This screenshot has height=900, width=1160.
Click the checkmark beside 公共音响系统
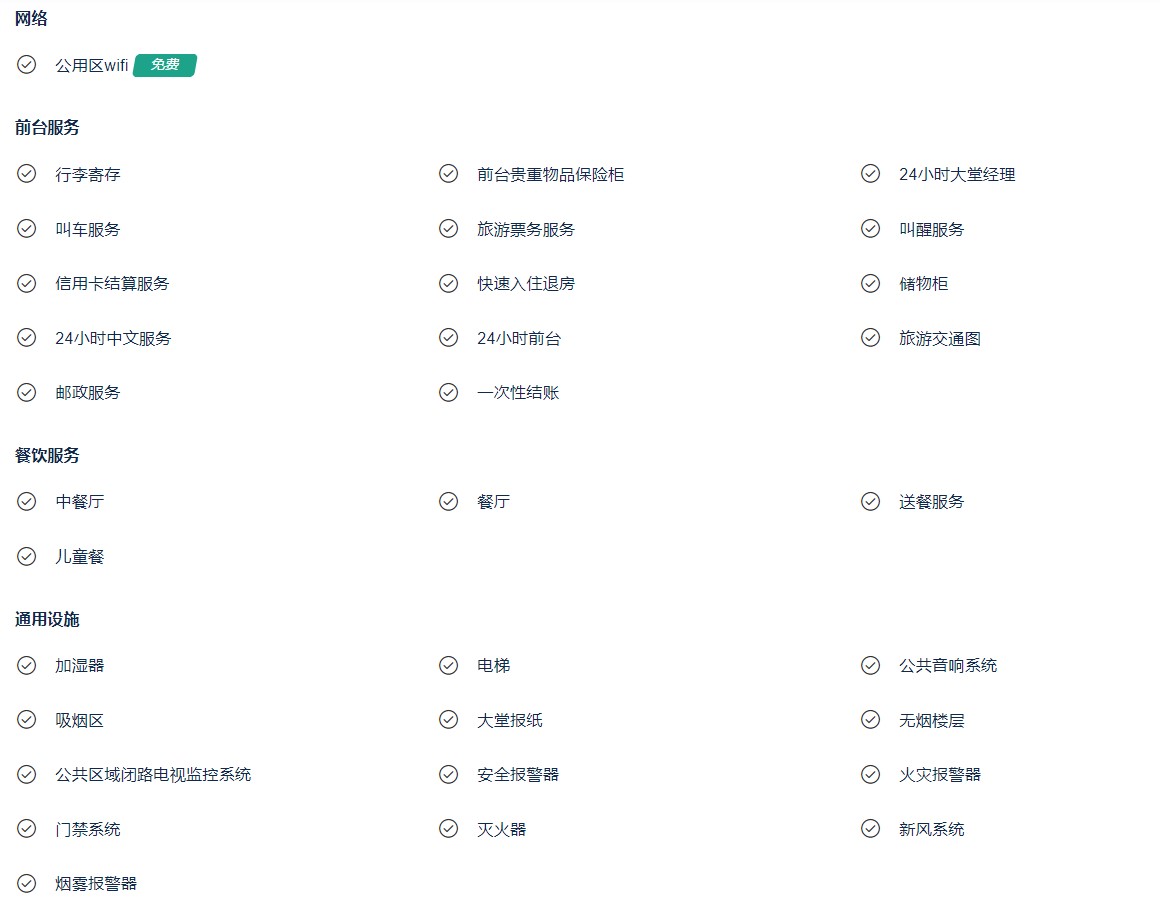(871, 666)
